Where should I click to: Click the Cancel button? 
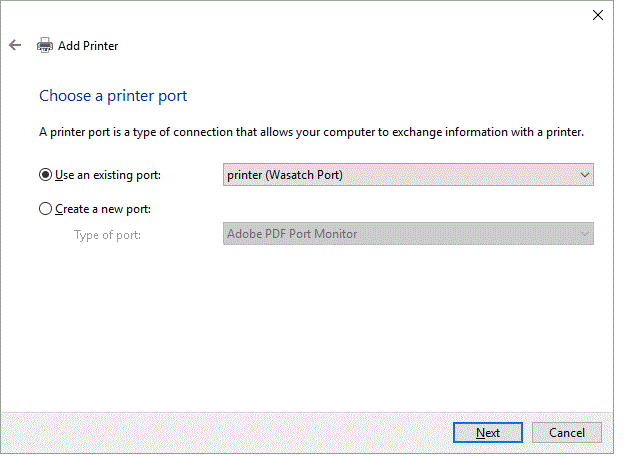click(x=566, y=433)
